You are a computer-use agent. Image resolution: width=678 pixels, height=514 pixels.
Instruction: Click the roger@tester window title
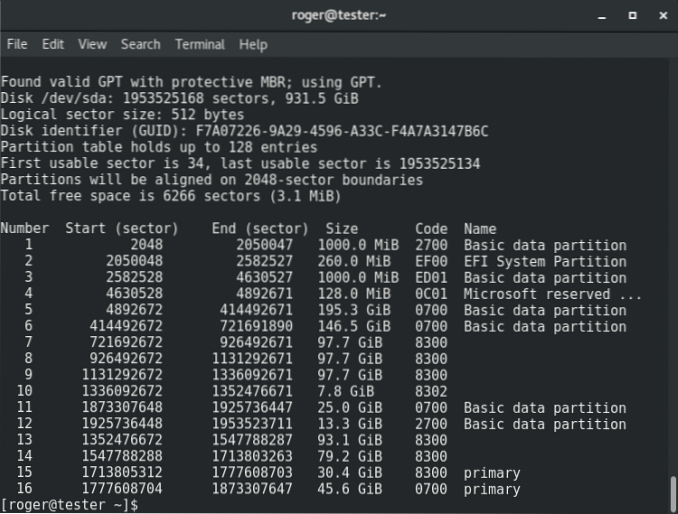point(339,15)
